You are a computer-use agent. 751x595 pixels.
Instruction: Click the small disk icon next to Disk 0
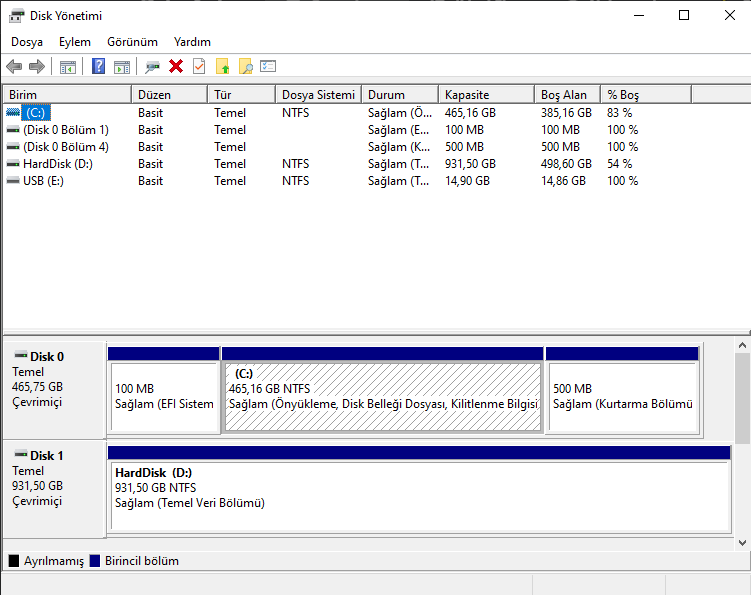click(21, 355)
